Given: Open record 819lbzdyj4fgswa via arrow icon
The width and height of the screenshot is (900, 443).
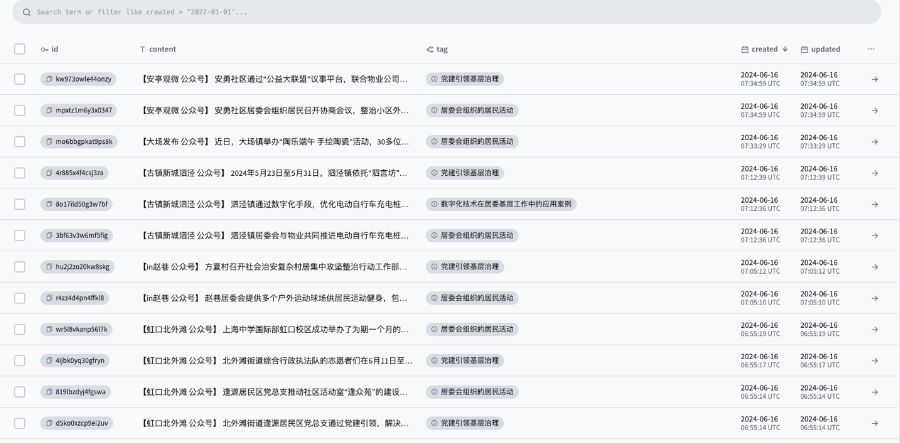Looking at the screenshot, I should 875,392.
